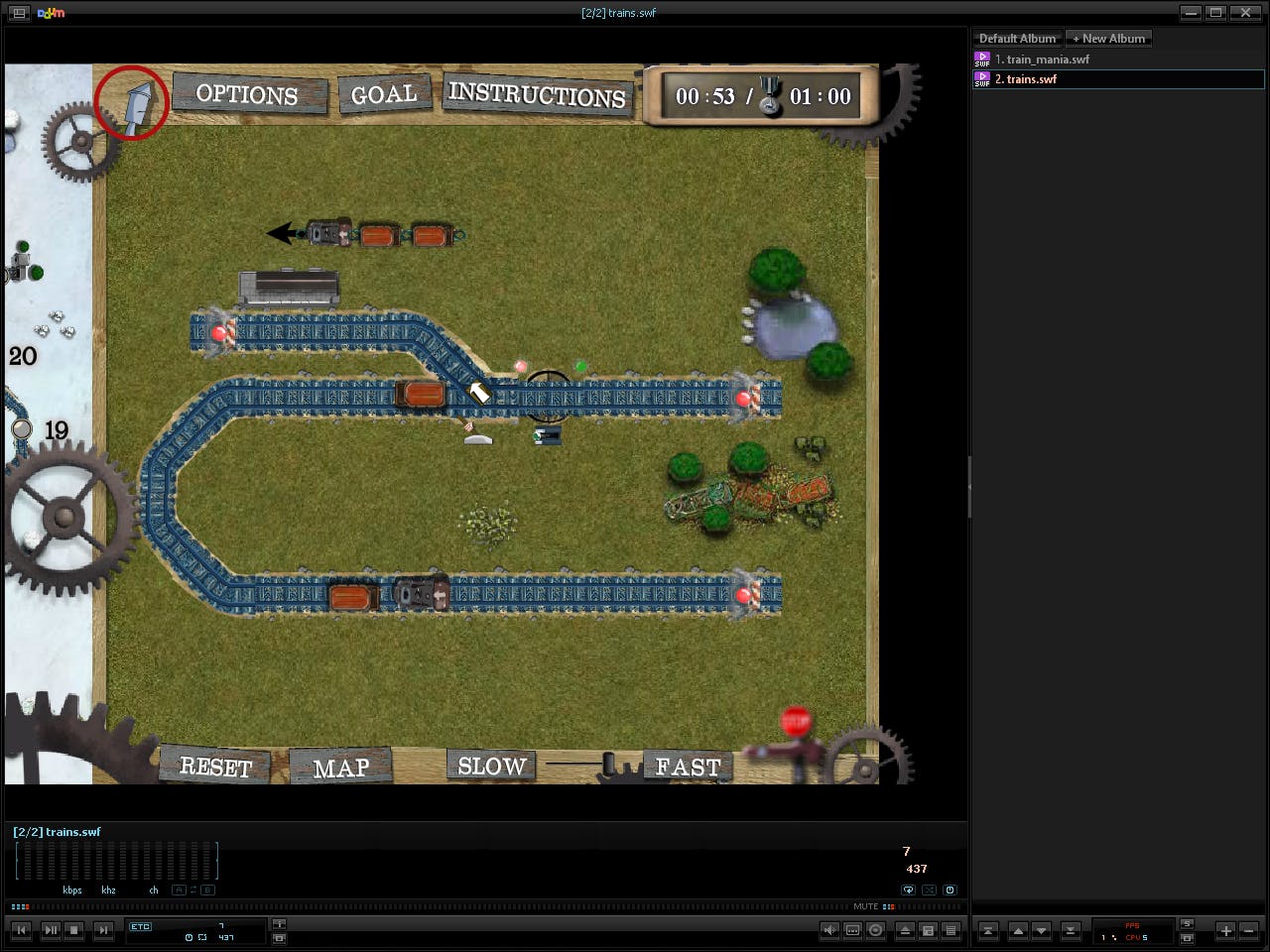Toggle the subtitle caption button
Image resolution: width=1270 pixels, height=952 pixels.
(x=852, y=930)
